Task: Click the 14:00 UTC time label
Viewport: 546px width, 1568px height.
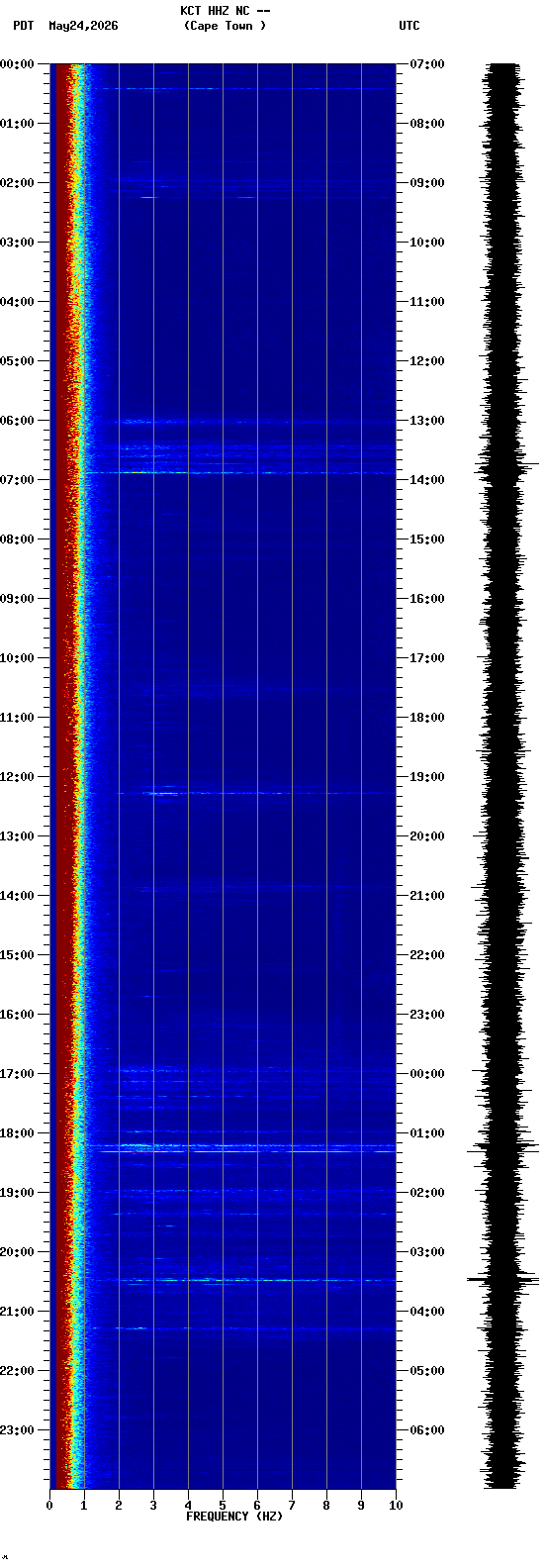Action: point(426,480)
